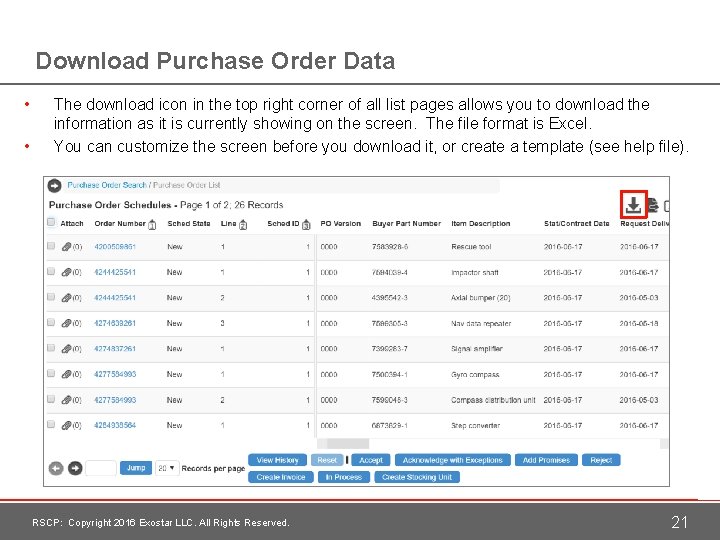Open attachments paperclip for Step converter row
This screenshot has height=540, width=720.
click(67, 425)
